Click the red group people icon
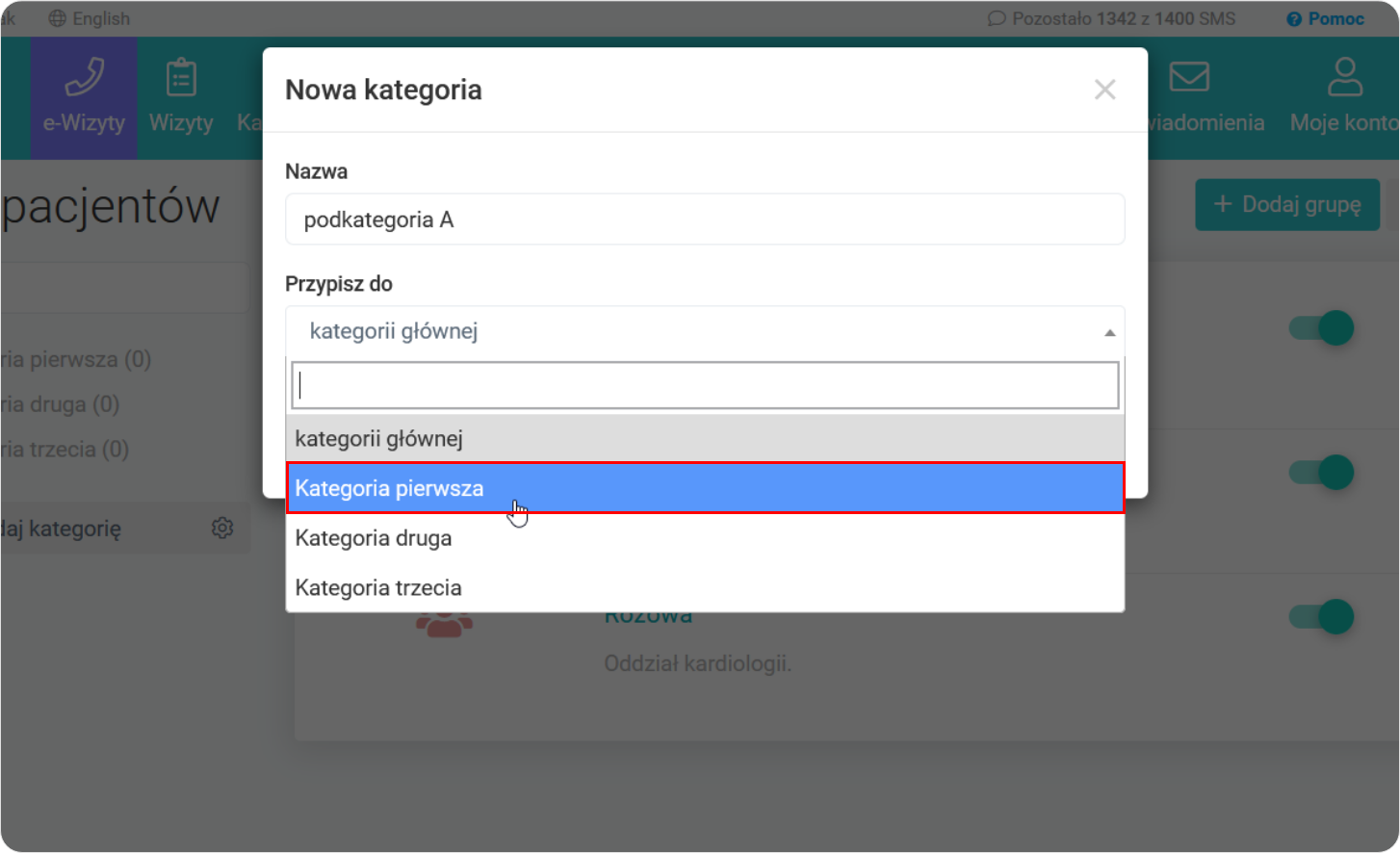 [444, 626]
